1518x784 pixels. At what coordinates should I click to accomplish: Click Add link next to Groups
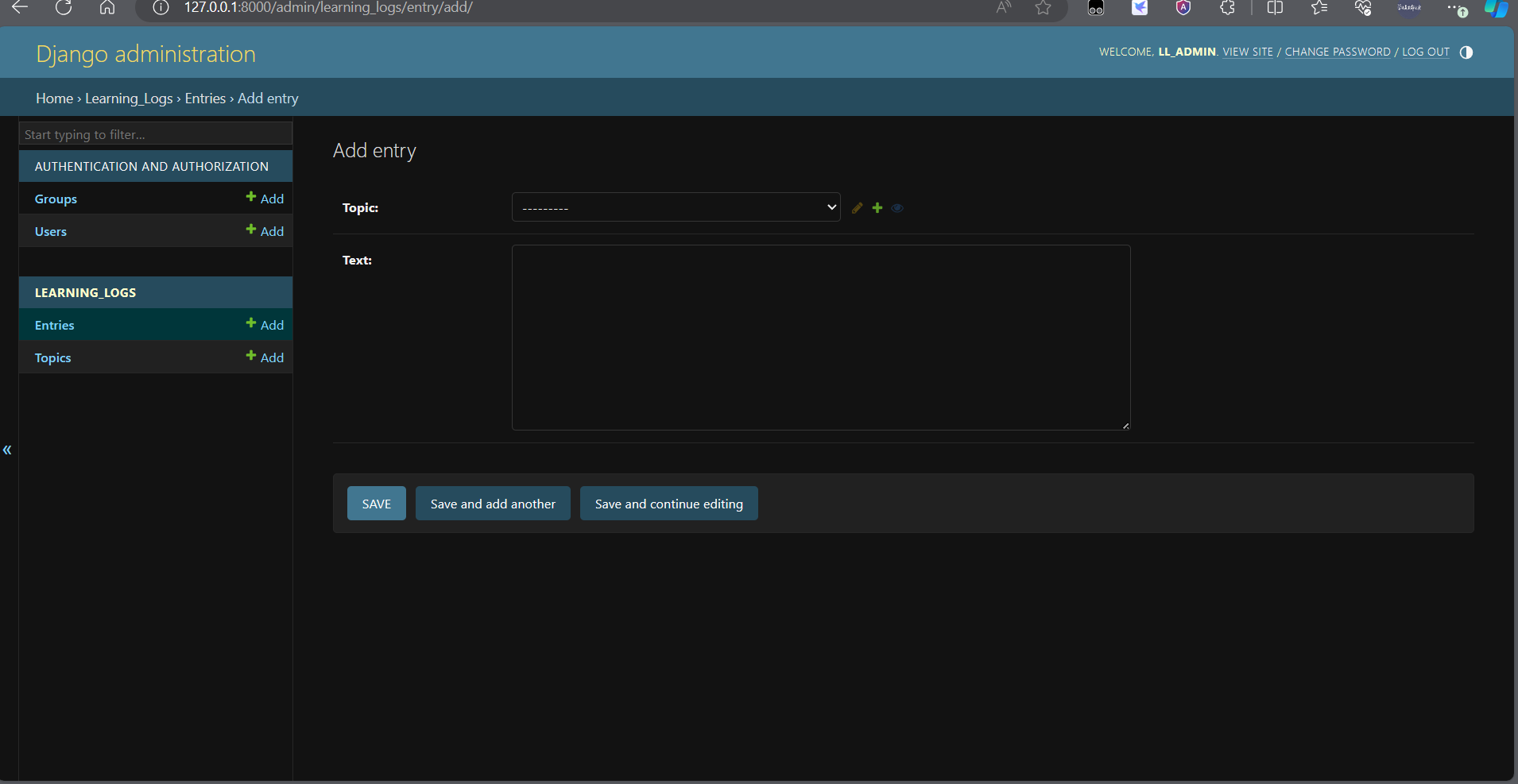[x=265, y=199]
